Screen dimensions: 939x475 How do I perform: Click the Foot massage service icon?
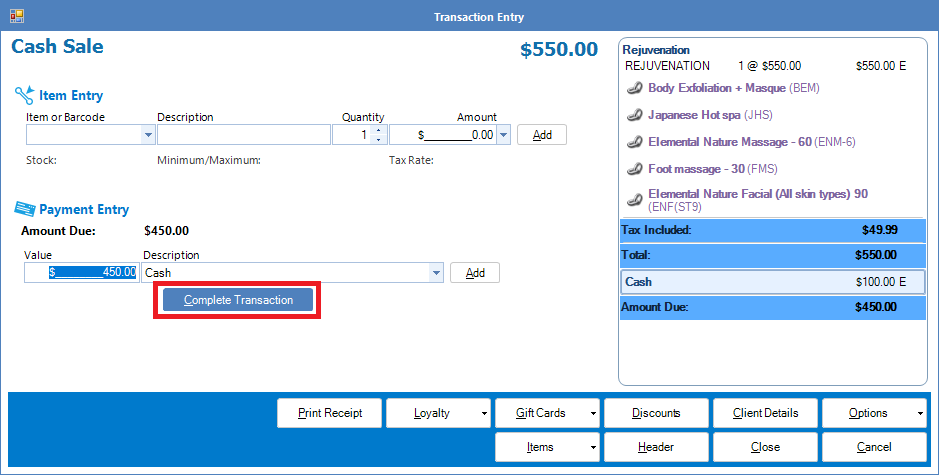pos(634,169)
